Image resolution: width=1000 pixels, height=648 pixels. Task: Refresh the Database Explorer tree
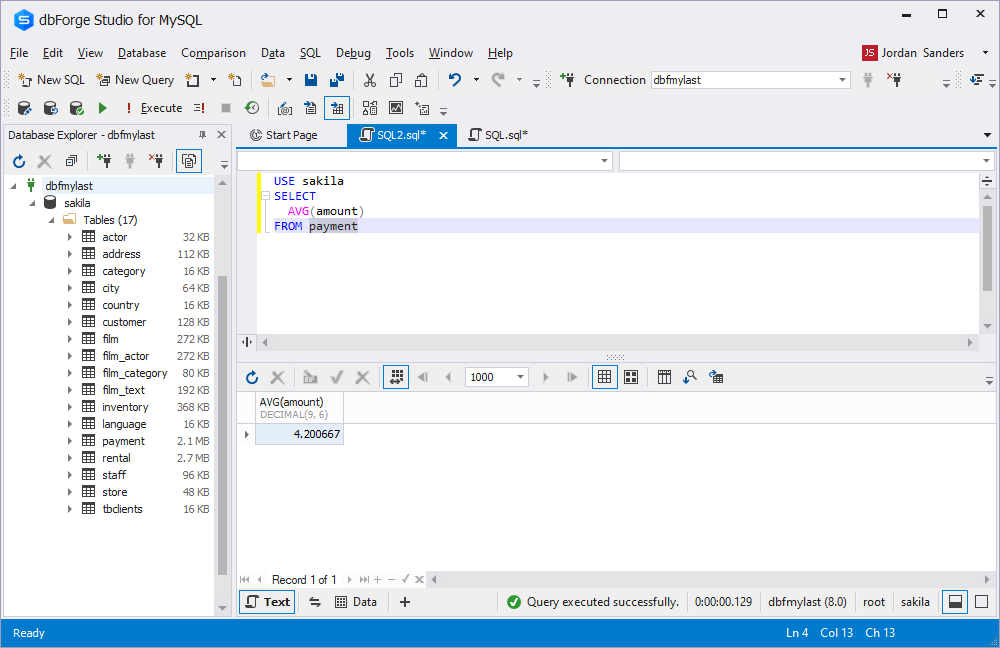19,161
